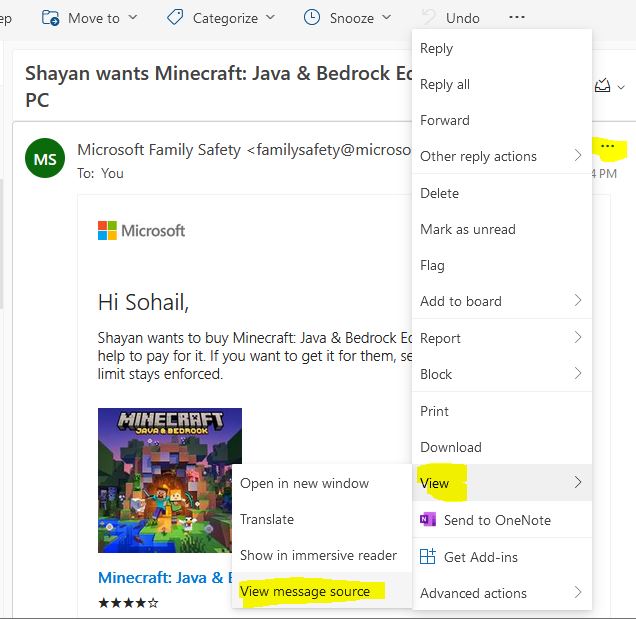Open the View submenu entry
This screenshot has height=619, width=636.
502,483
